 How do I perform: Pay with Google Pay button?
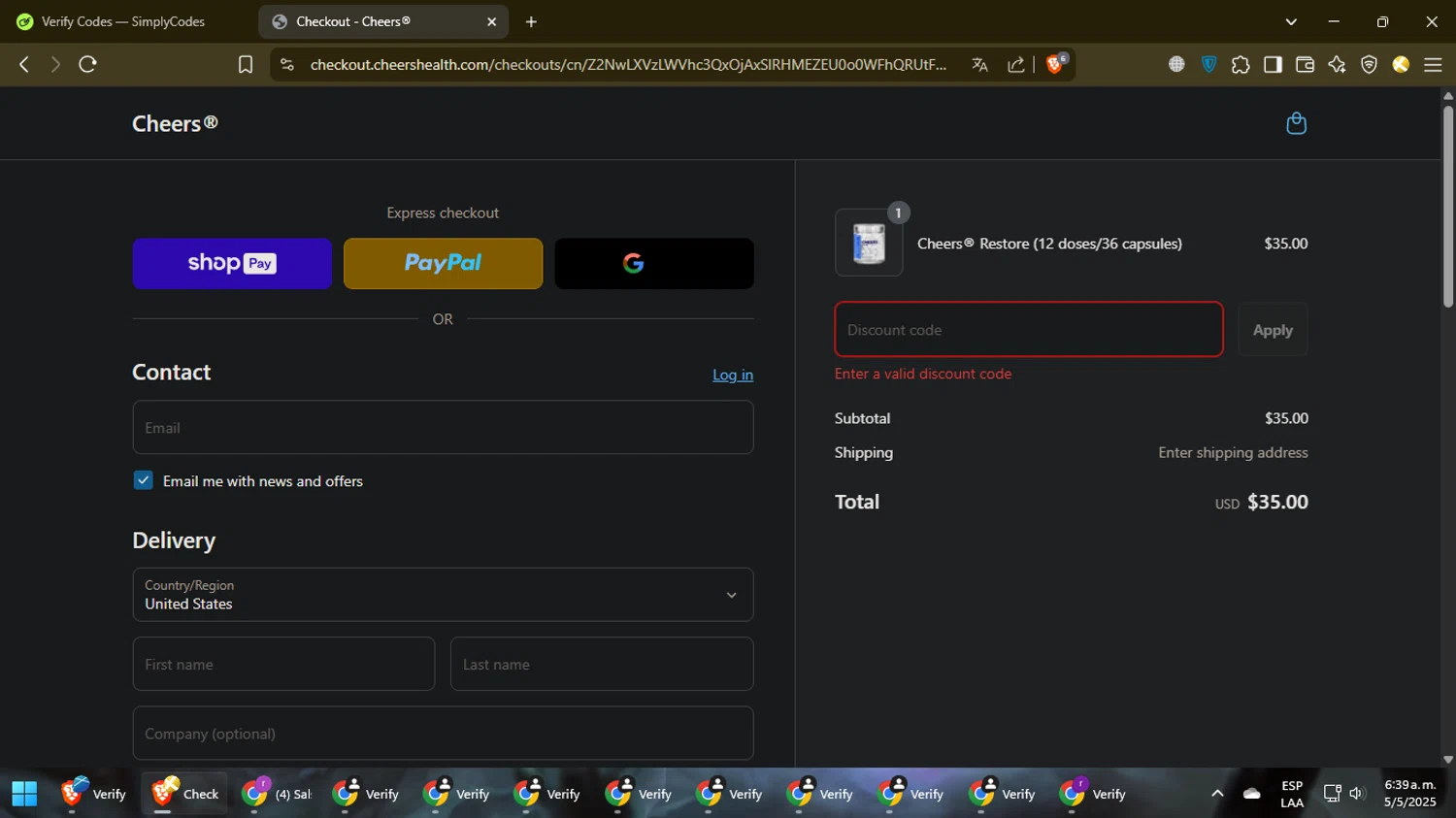click(654, 263)
